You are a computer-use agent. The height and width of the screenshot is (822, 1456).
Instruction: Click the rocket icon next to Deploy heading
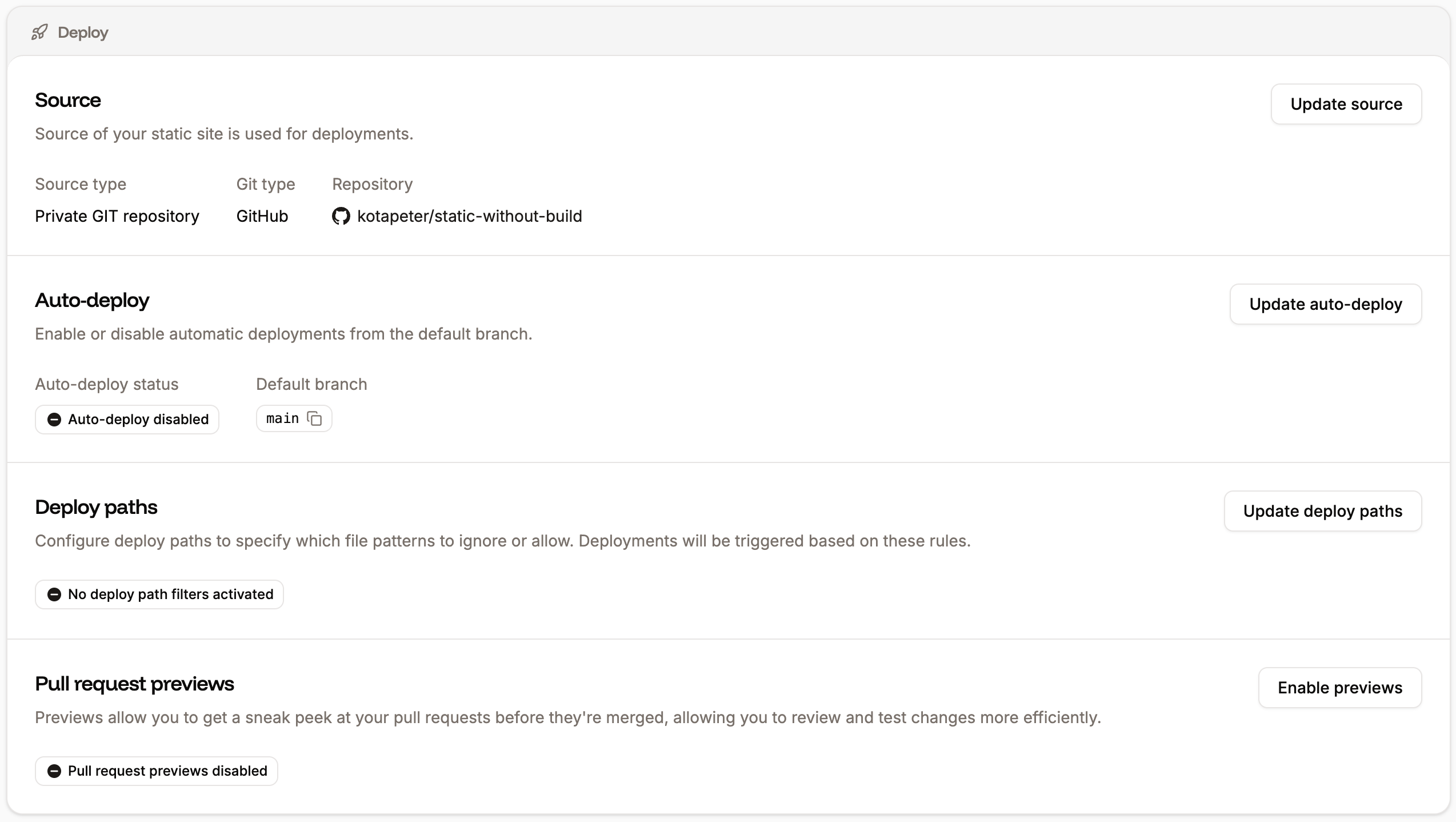pyautogui.click(x=39, y=32)
